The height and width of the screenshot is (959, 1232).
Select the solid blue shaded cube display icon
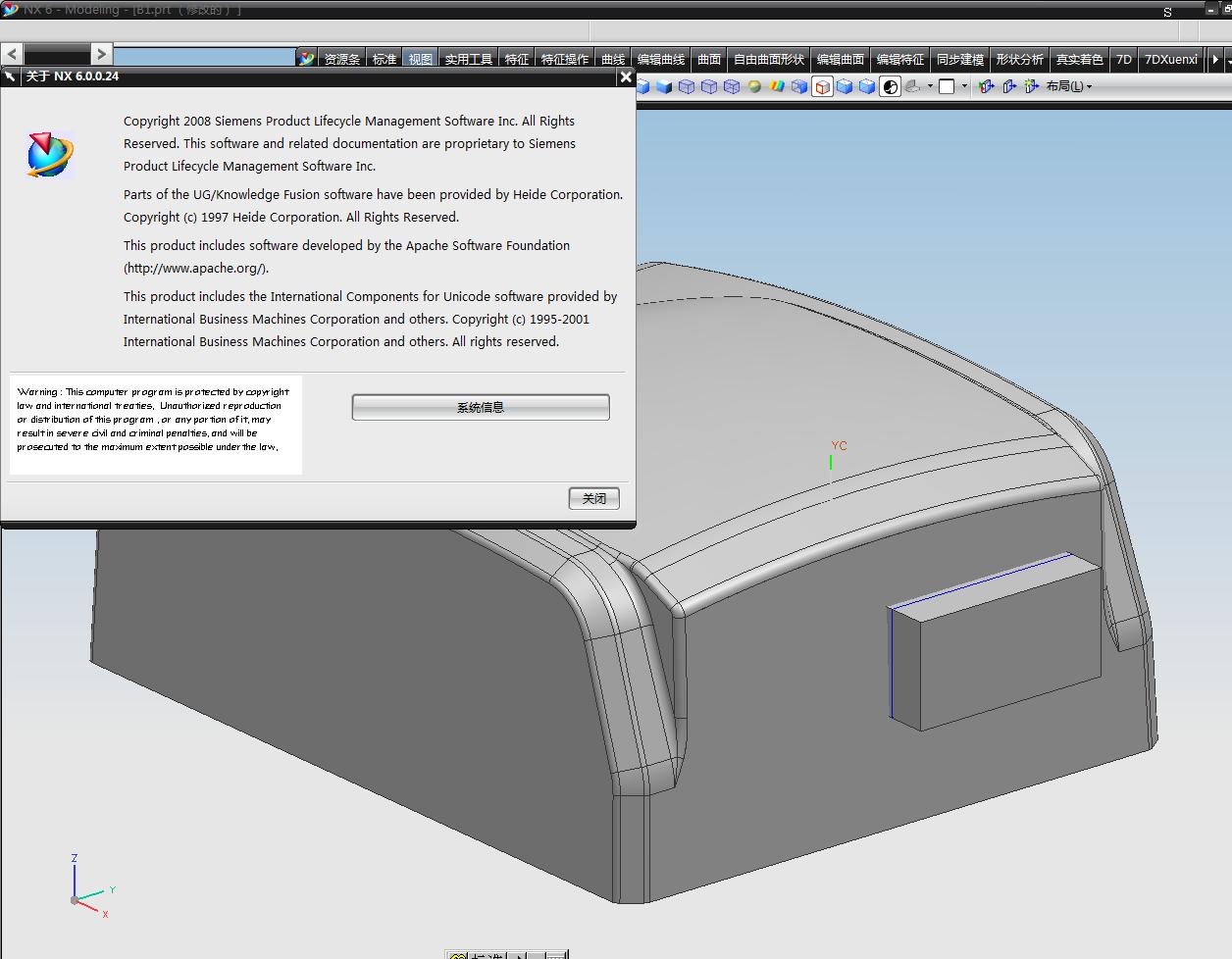[664, 86]
